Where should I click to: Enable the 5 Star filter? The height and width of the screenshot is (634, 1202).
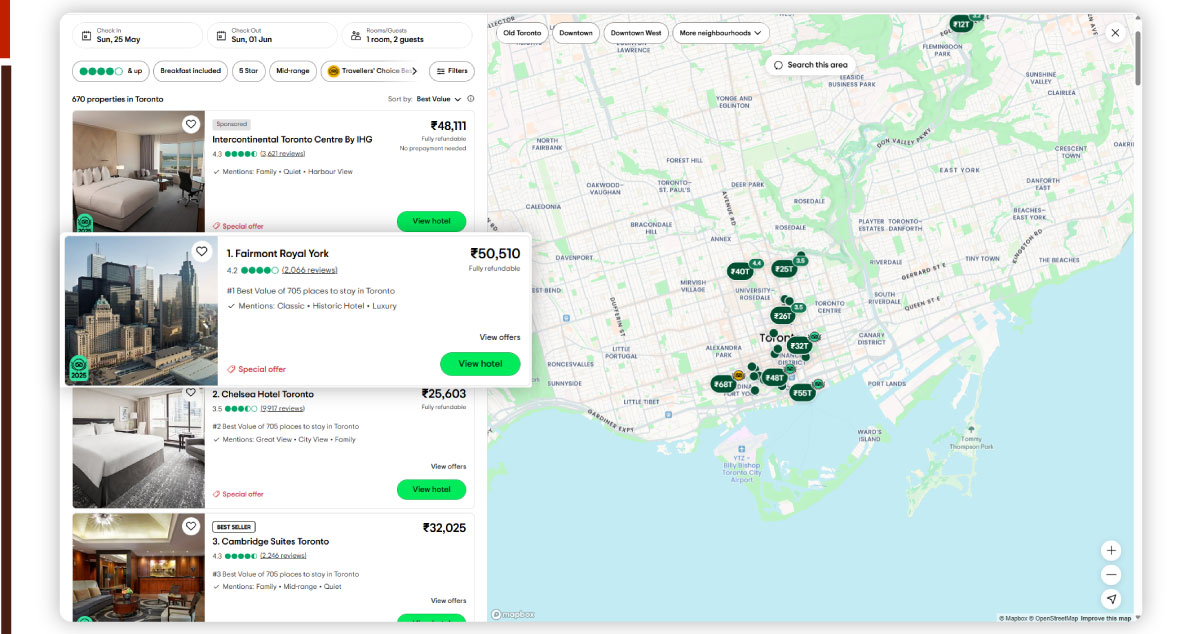click(x=248, y=71)
